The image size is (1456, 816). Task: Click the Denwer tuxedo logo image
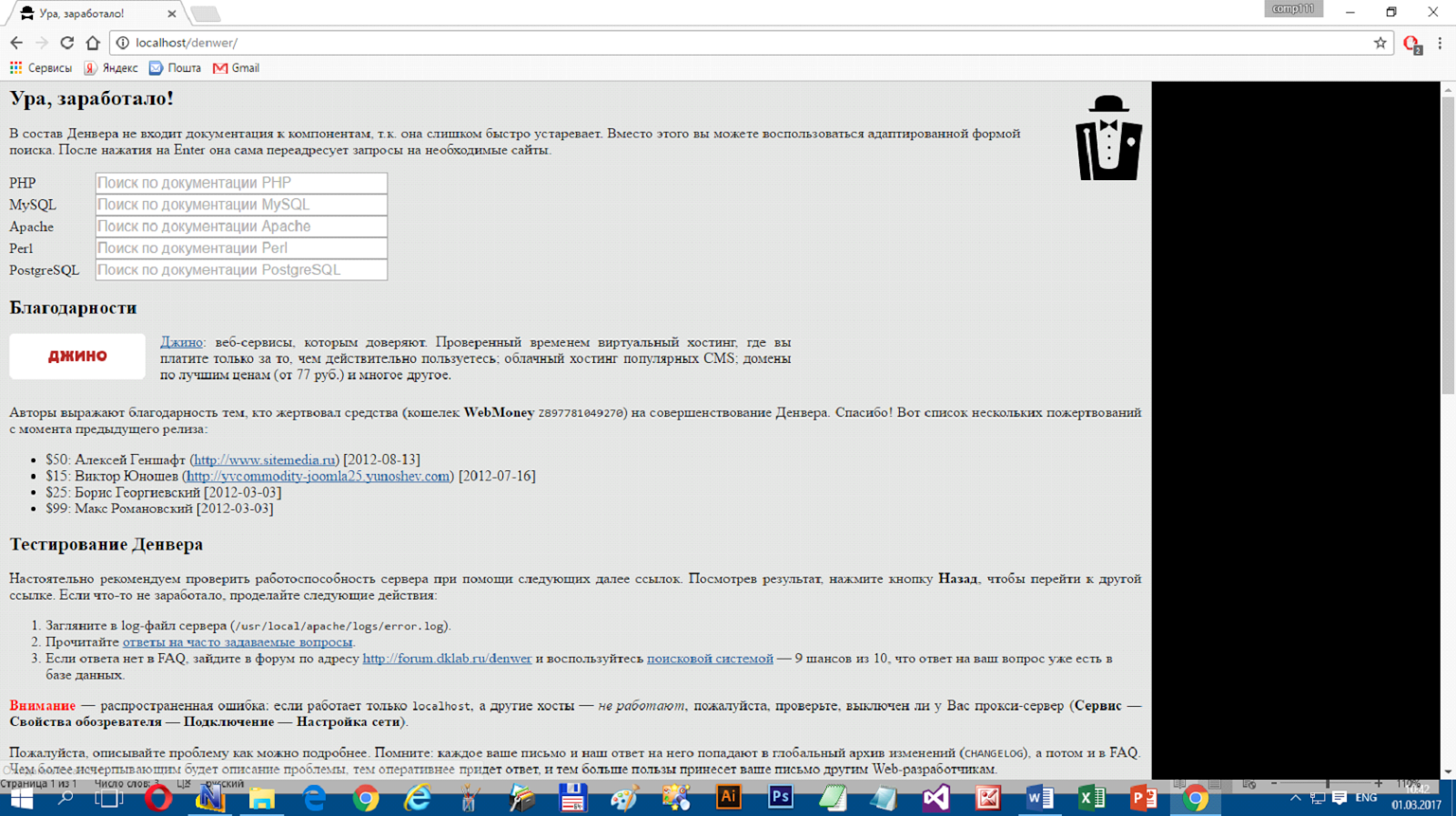tap(1108, 137)
